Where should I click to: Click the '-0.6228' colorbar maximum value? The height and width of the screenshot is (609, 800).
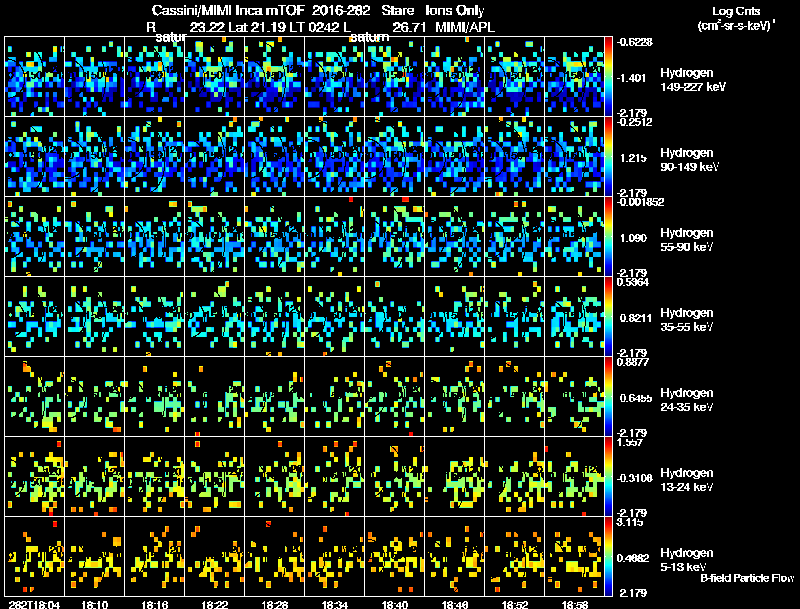coord(634,42)
